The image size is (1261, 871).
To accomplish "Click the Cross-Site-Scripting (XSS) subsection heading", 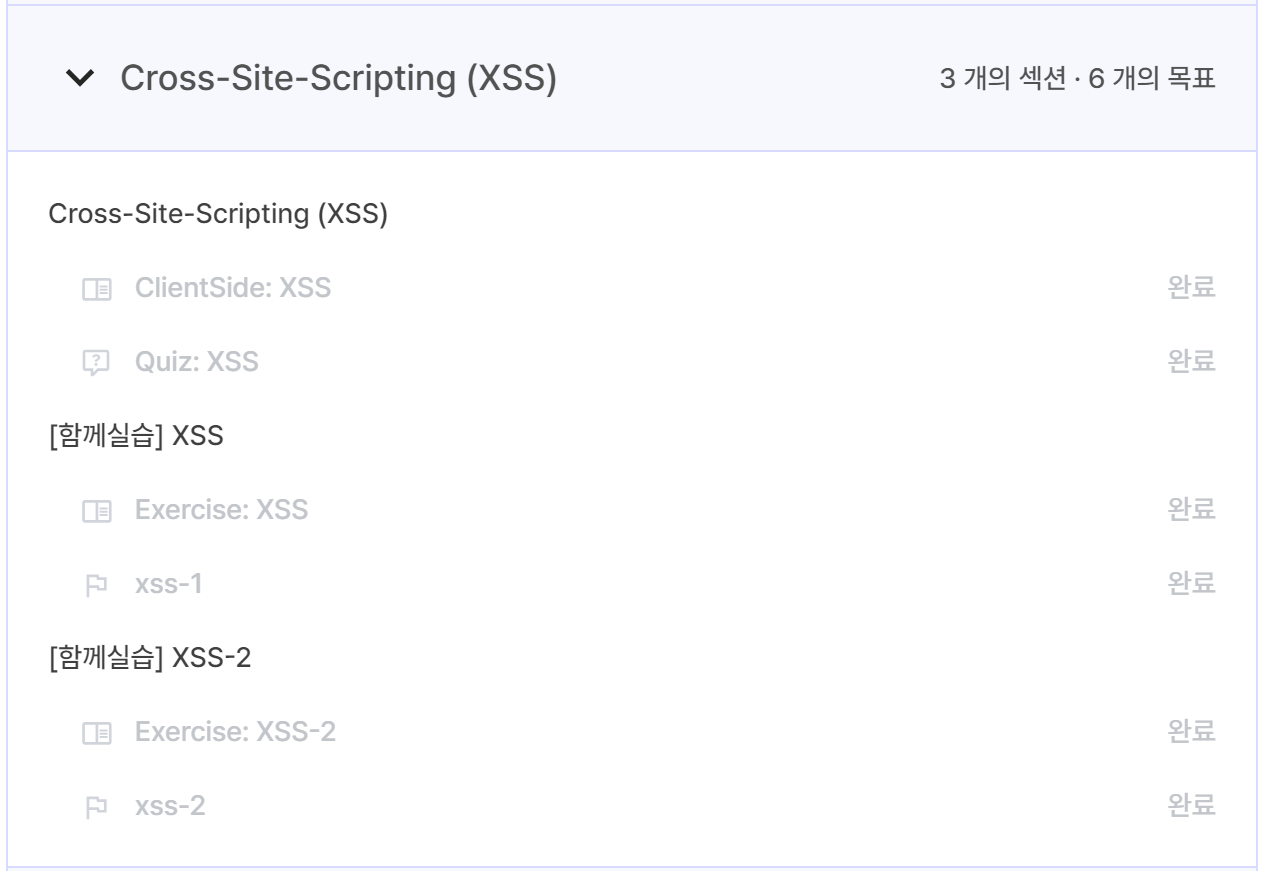I will coord(218,216).
